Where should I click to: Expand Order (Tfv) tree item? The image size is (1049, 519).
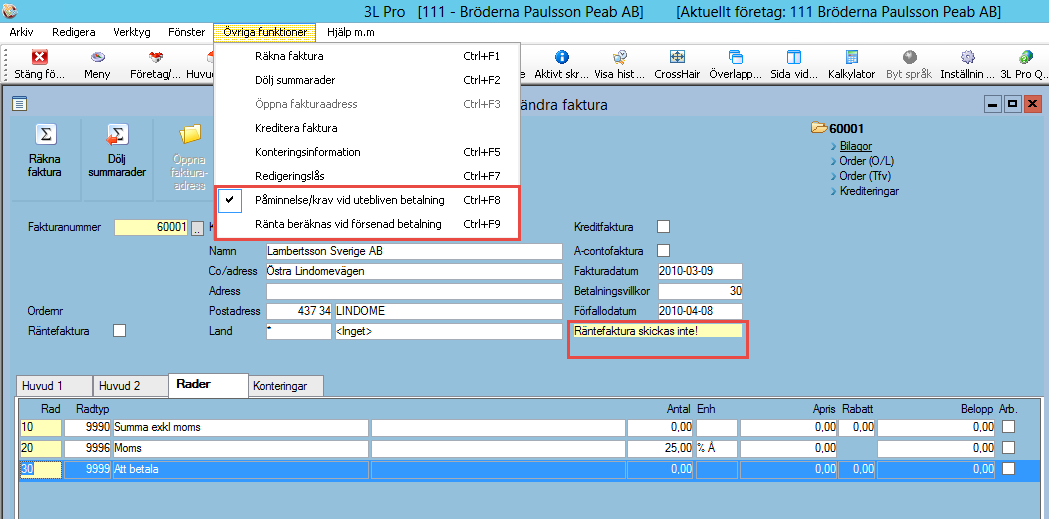pyautogui.click(x=865, y=176)
